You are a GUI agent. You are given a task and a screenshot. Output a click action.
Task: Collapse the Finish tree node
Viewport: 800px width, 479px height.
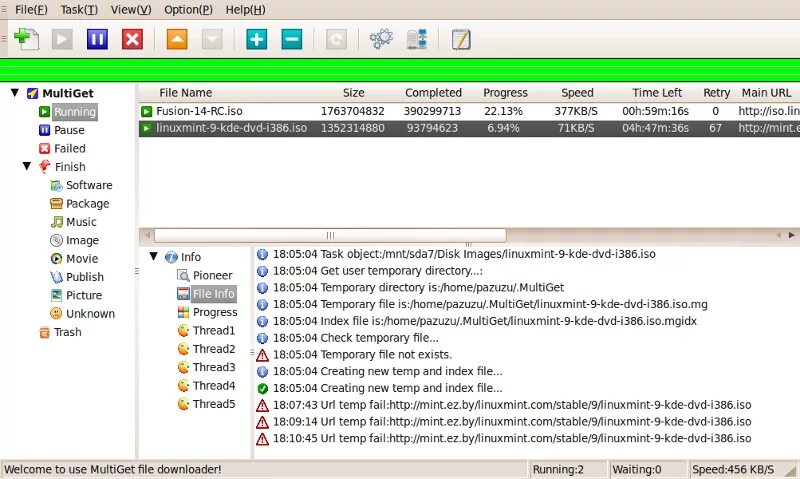pos(27,166)
